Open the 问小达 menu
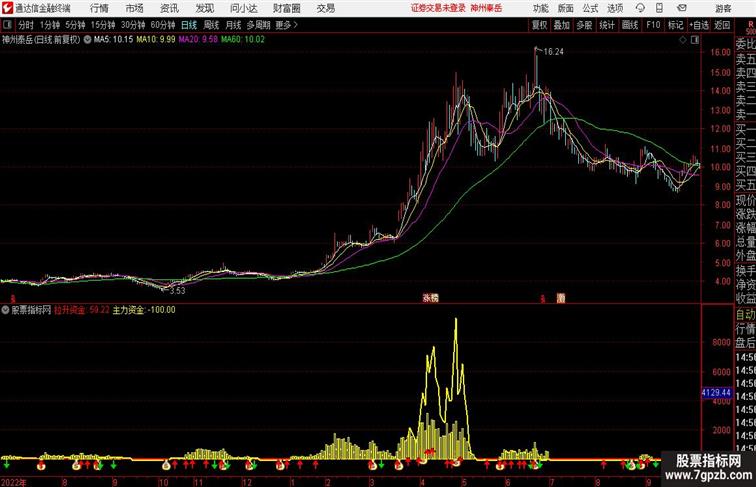This screenshot has width=756, height=487. 243,8
